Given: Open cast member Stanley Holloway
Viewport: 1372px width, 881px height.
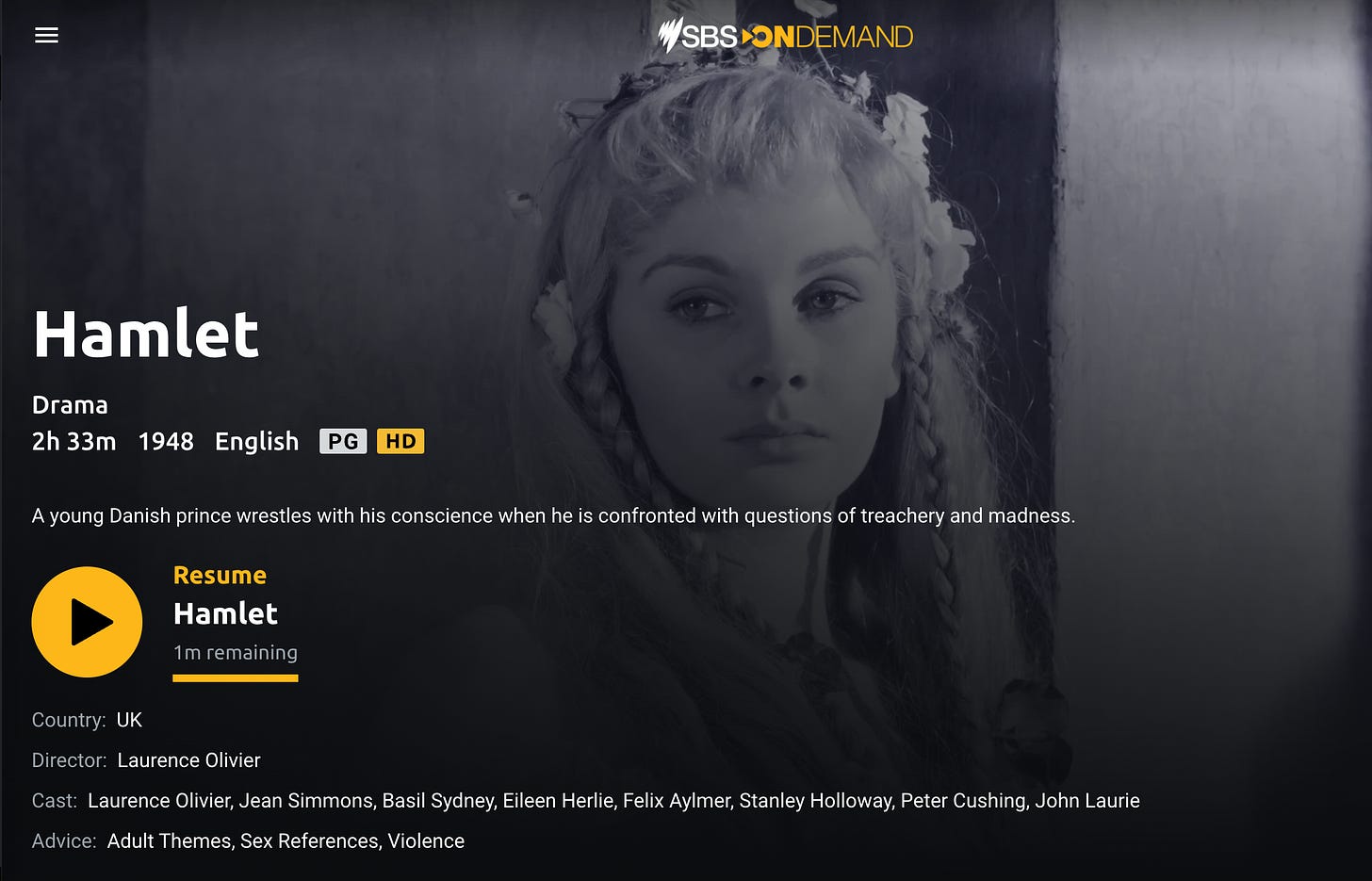Looking at the screenshot, I should point(815,801).
